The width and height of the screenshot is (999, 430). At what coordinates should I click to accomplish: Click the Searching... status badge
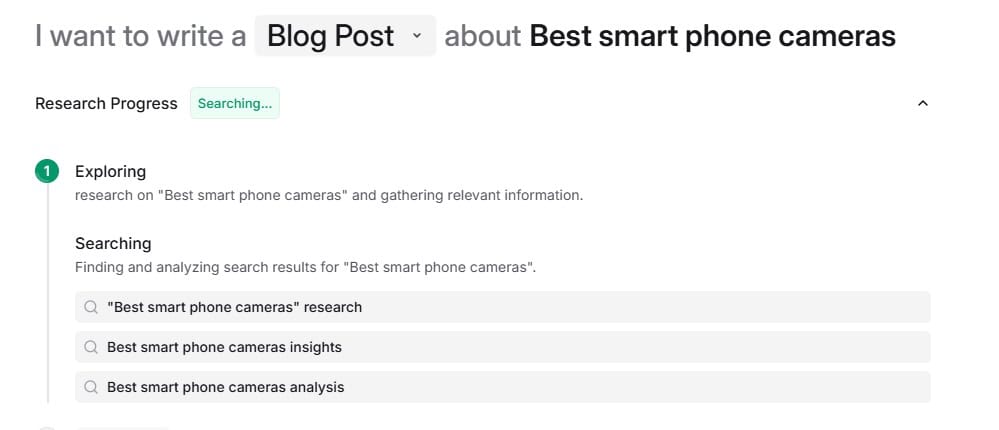tap(235, 103)
